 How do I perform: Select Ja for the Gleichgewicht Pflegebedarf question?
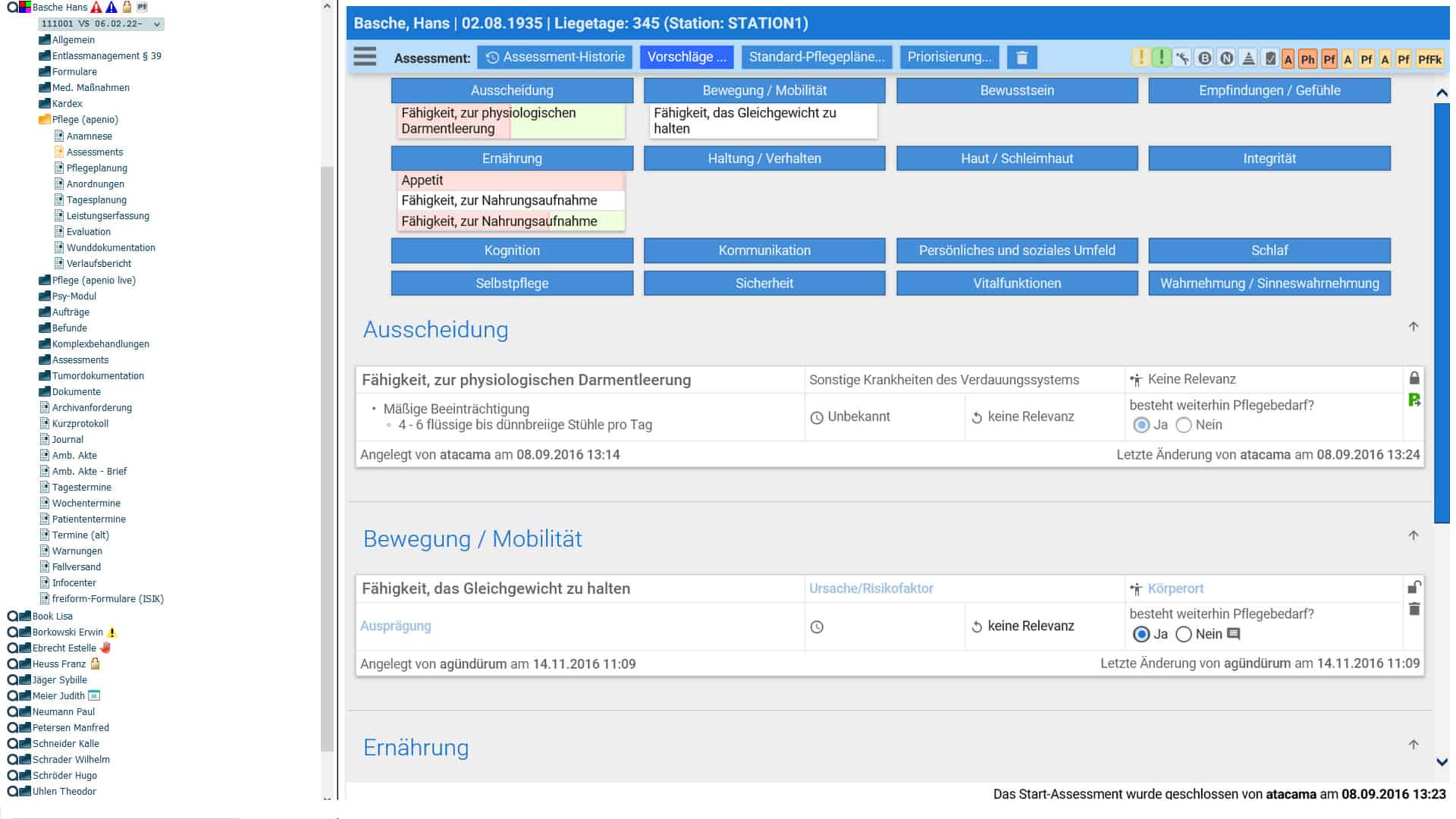pos(1141,634)
